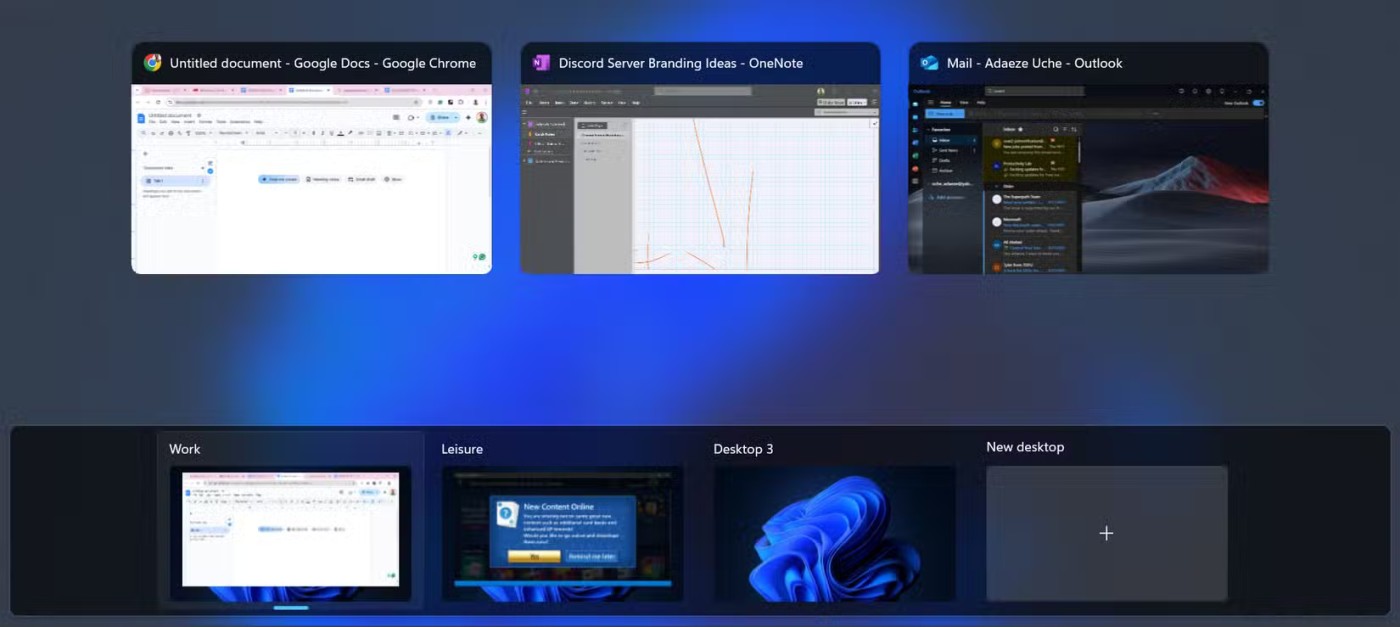This screenshot has height=627, width=1400.
Task: Open the Outlook mail window thumbnail
Action: pos(1088,180)
